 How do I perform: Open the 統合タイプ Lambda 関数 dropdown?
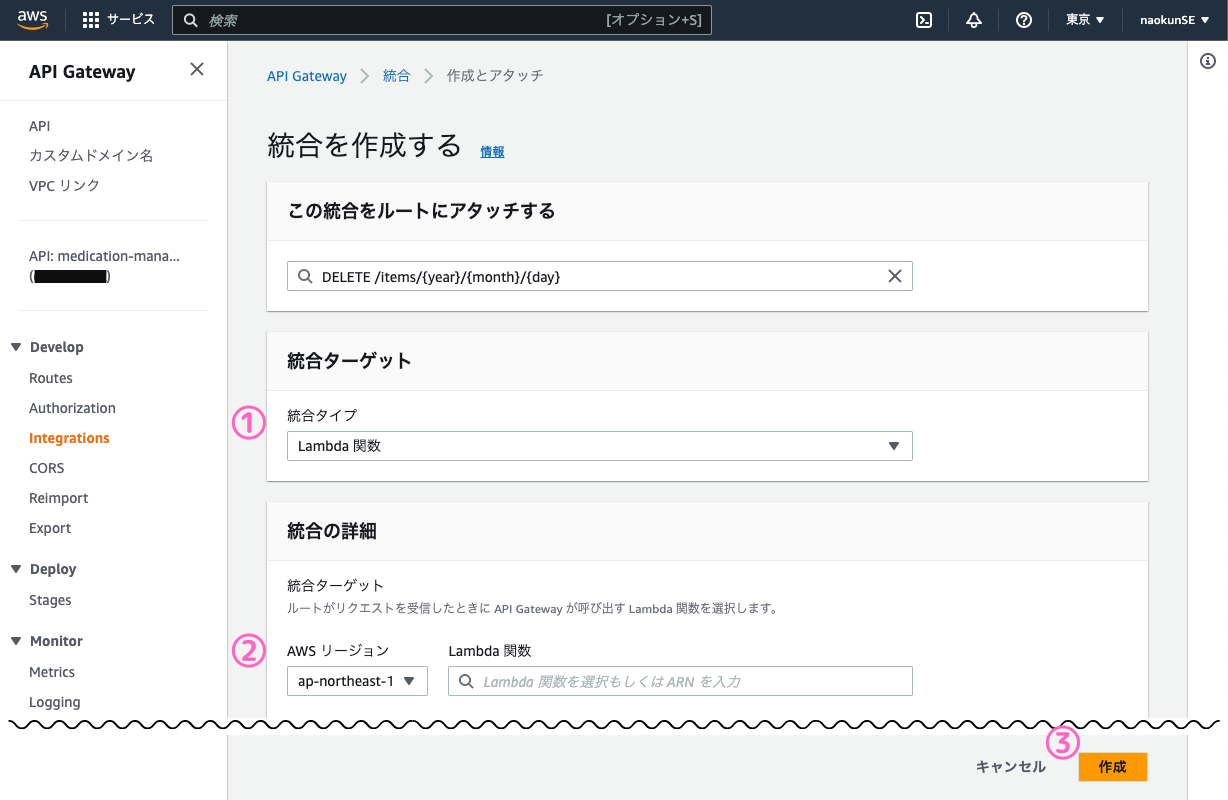point(600,446)
